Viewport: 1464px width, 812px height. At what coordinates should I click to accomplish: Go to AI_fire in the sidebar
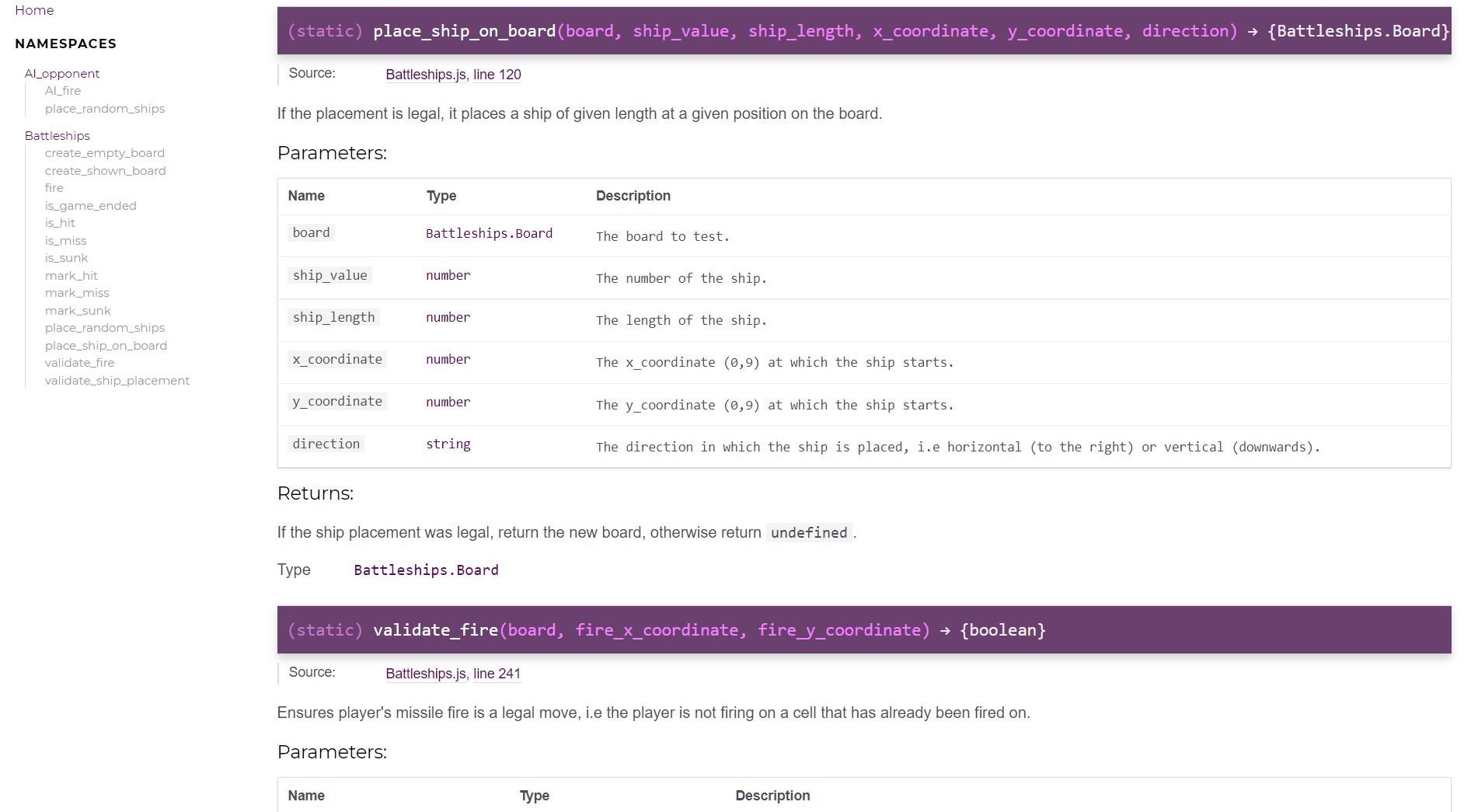coord(63,91)
